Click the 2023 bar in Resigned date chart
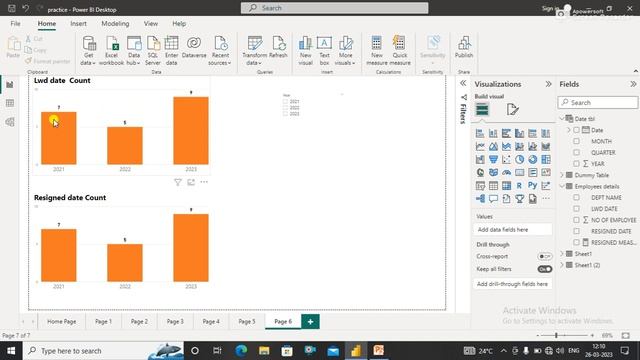 191,248
